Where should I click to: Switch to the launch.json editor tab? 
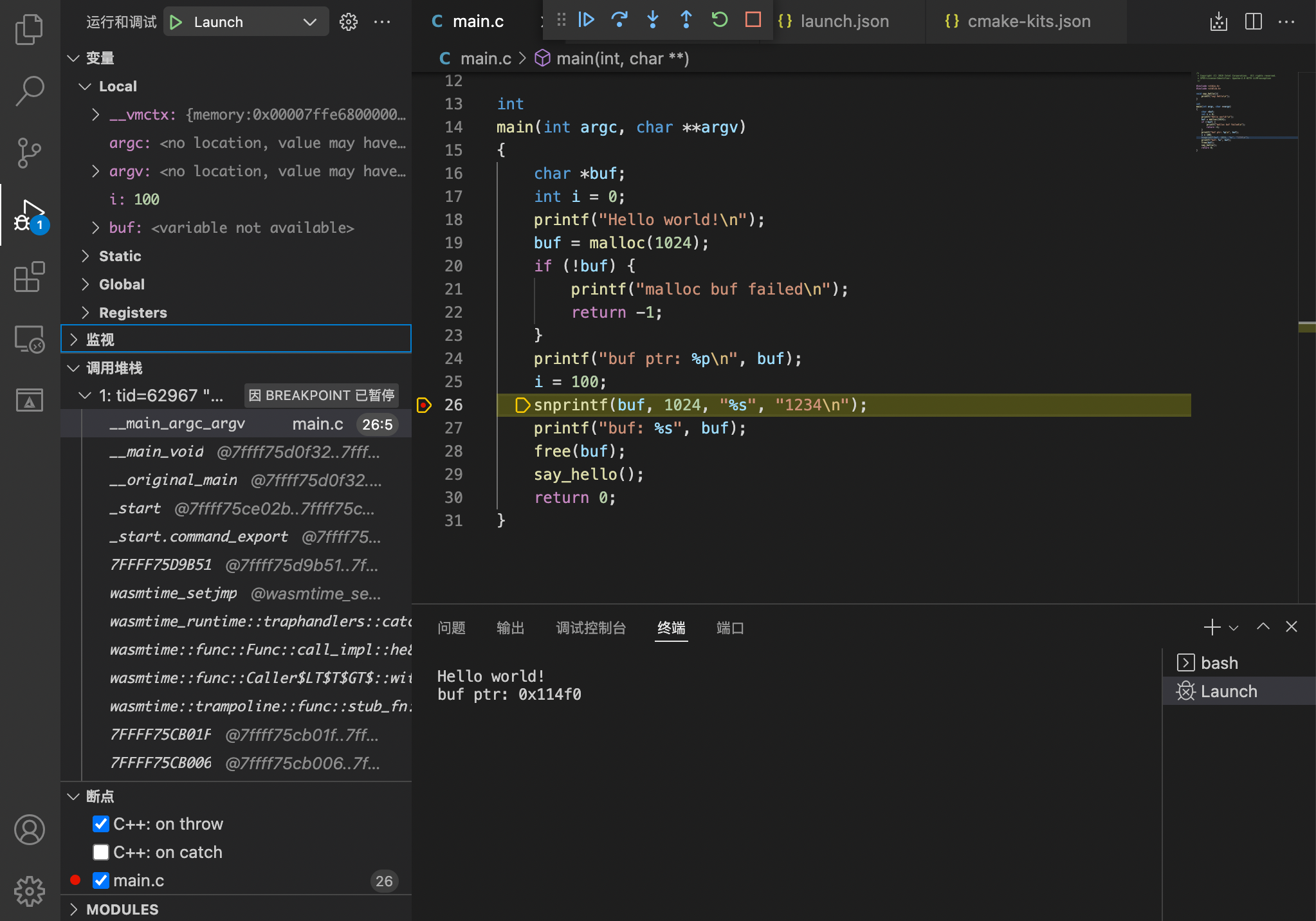pyautogui.click(x=843, y=21)
